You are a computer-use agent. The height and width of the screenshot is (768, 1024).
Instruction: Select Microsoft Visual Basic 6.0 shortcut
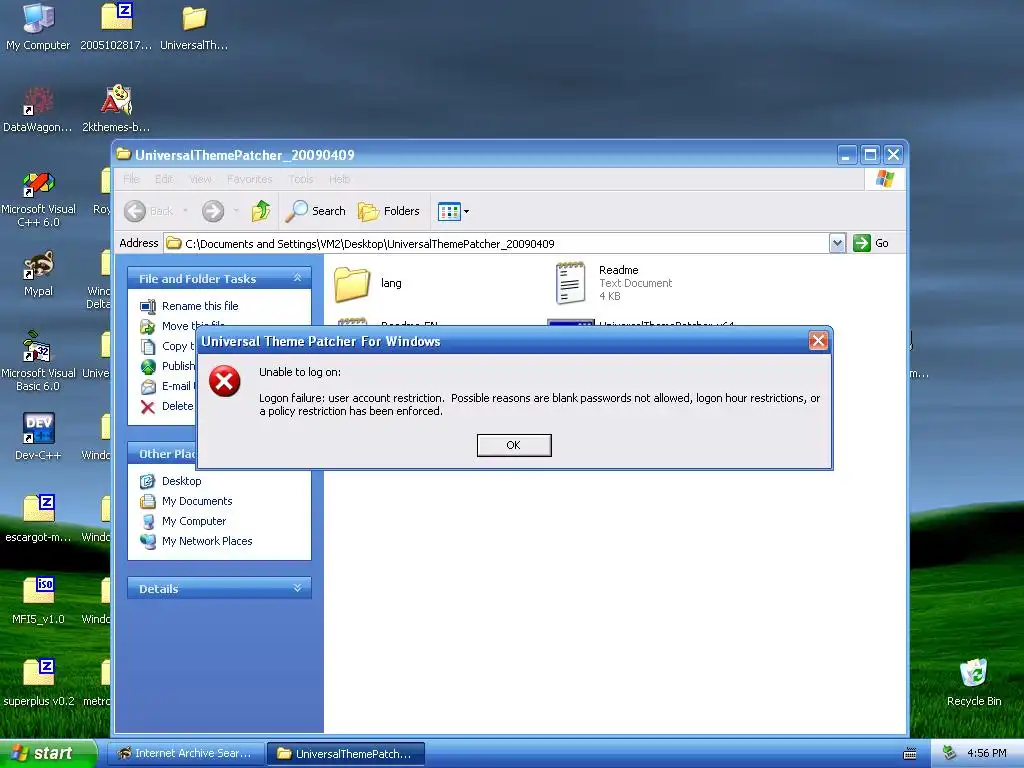[38, 362]
